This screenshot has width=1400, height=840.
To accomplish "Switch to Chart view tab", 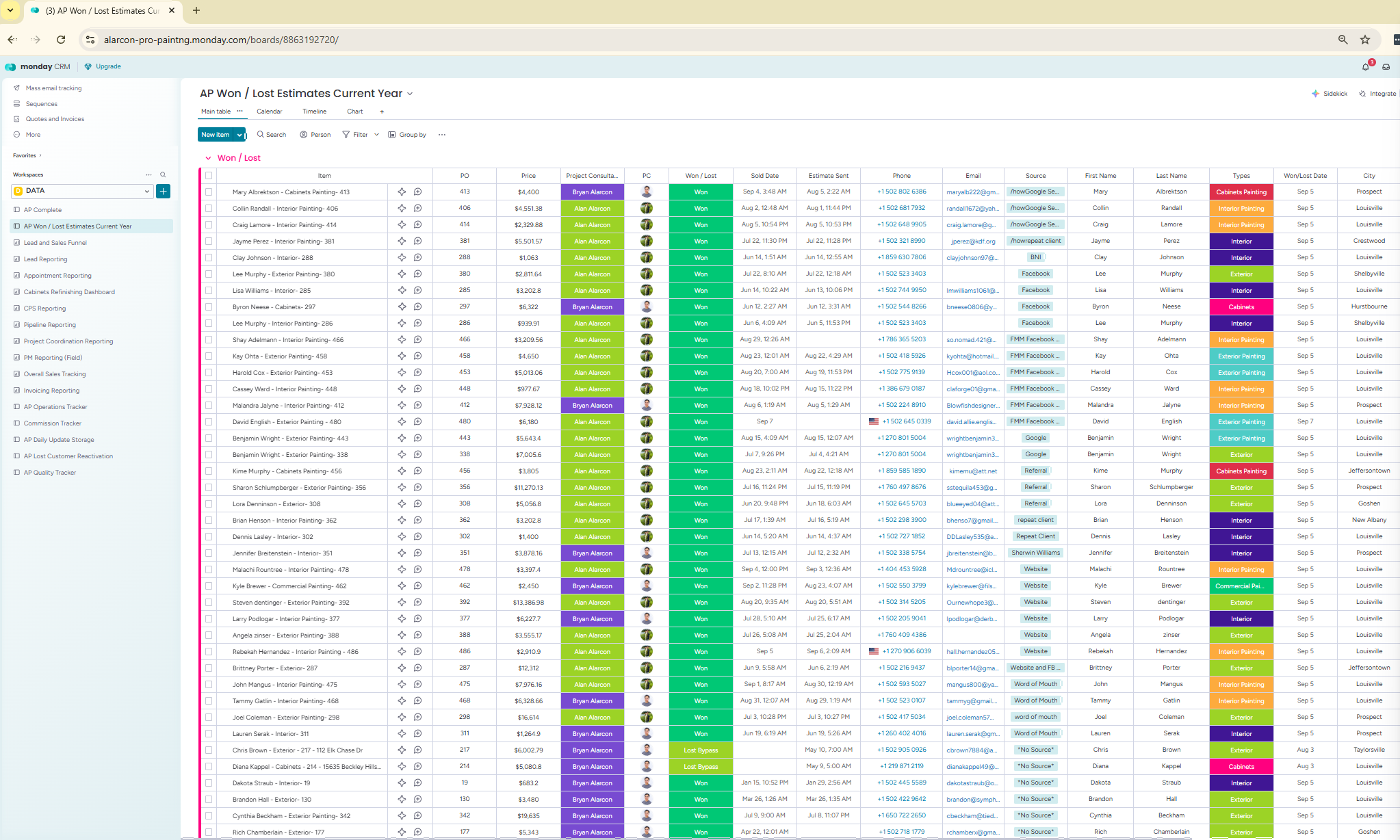I will [355, 111].
